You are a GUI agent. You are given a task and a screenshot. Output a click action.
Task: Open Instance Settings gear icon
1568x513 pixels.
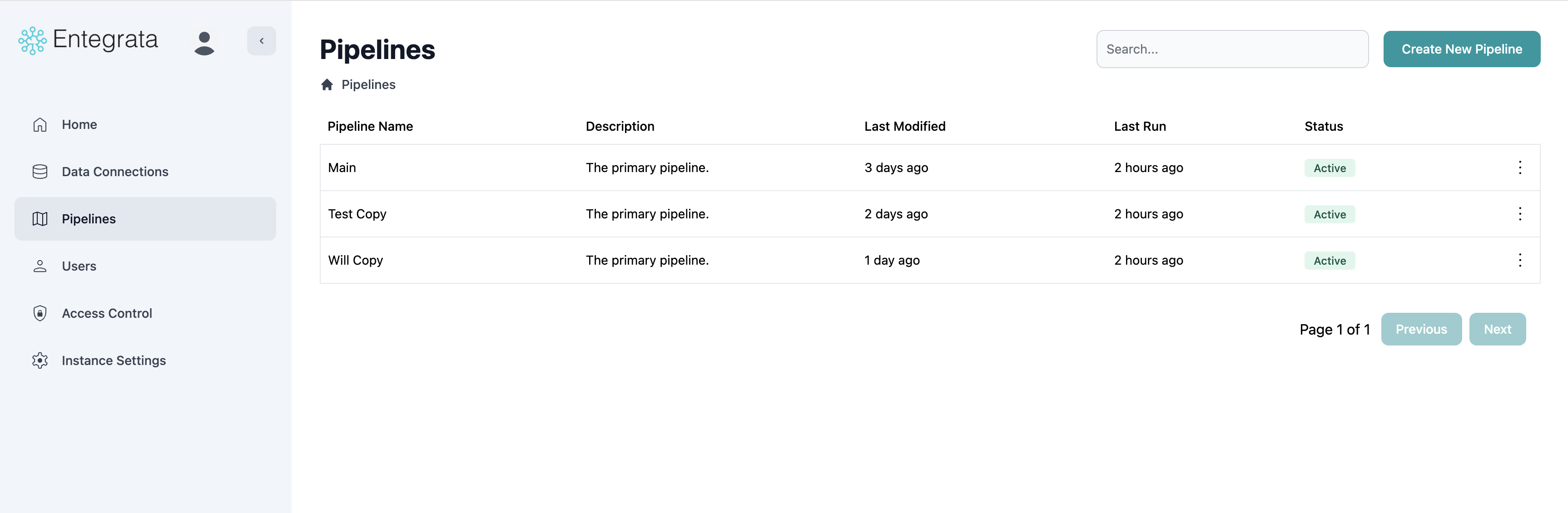coord(40,360)
